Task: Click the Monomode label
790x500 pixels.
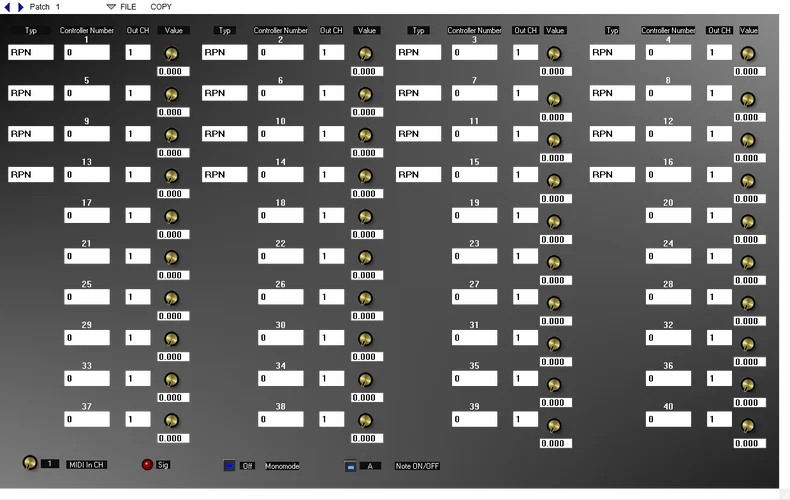Action: (x=282, y=466)
